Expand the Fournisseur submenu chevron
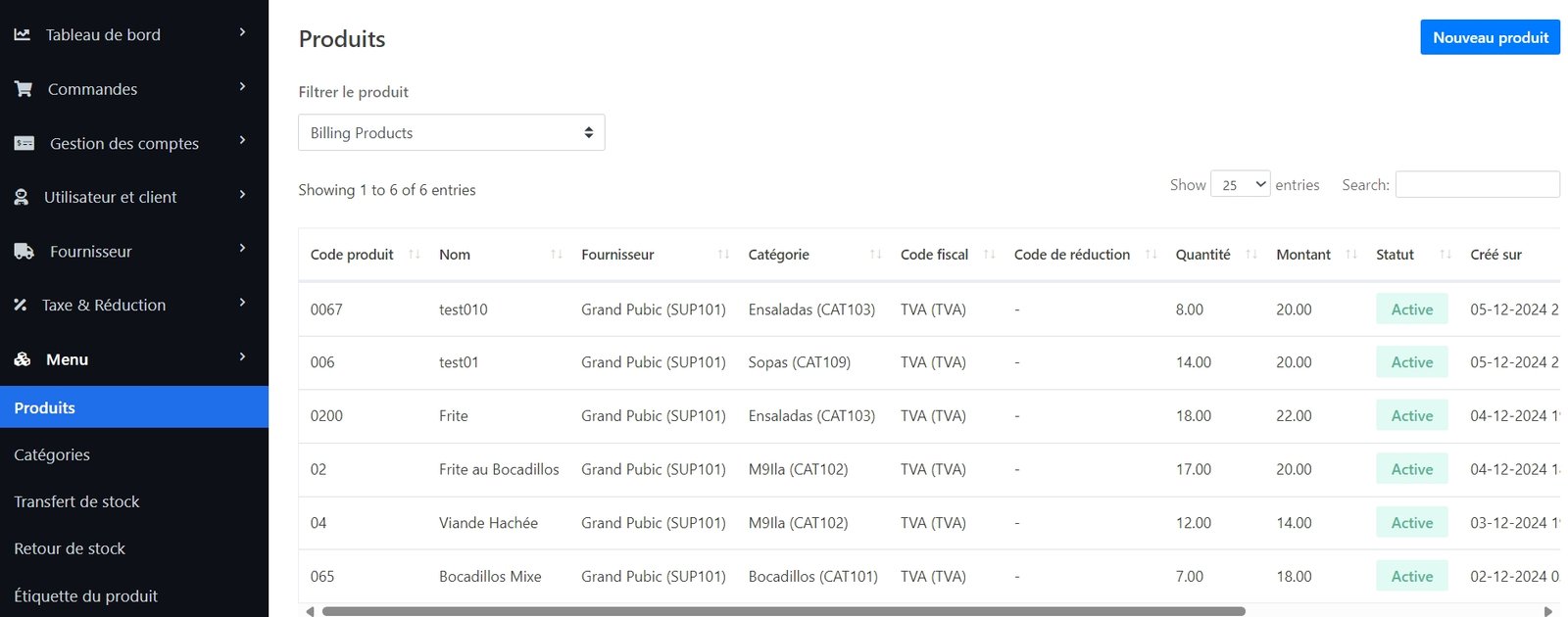This screenshot has height=617, width=1568. point(242,249)
